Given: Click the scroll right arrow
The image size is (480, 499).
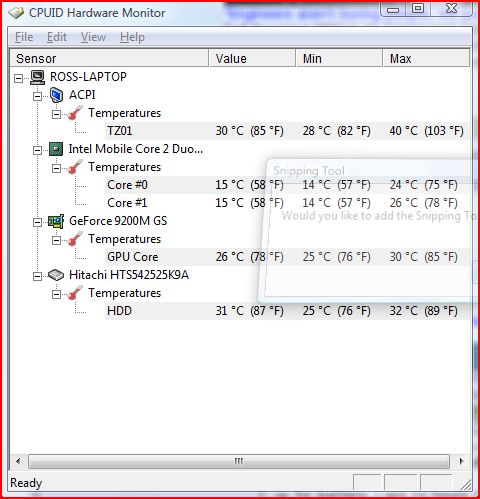Looking at the screenshot, I should (461, 462).
